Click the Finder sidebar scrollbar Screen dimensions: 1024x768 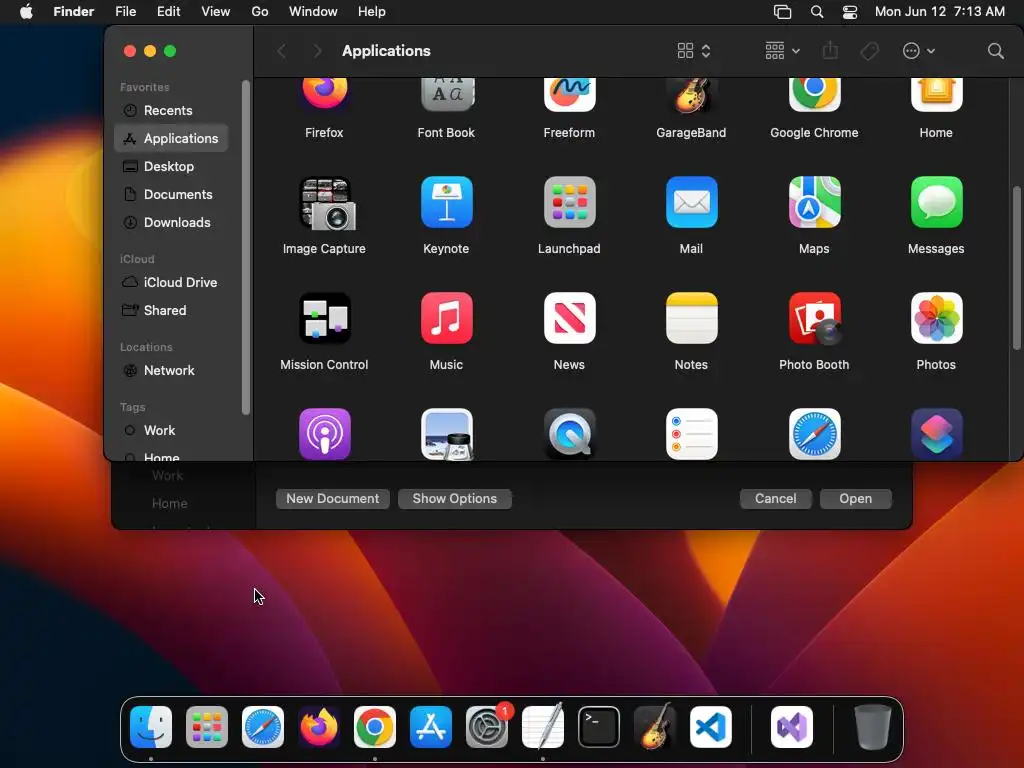point(246,248)
